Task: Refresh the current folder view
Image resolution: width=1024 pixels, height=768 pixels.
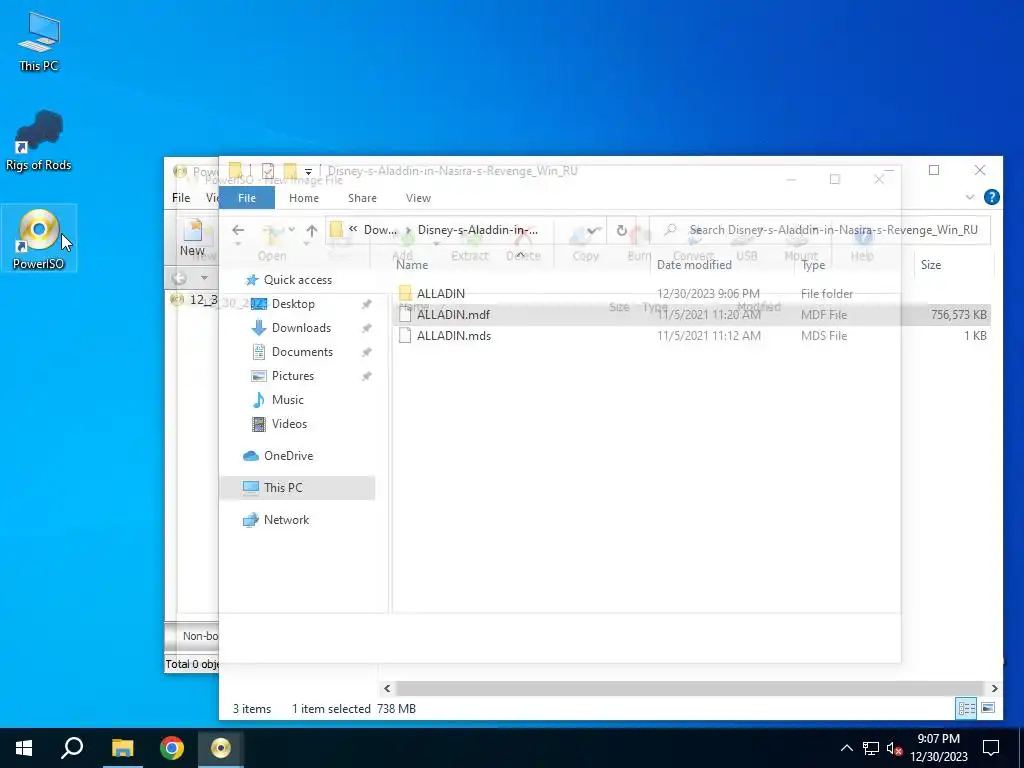Action: (621, 230)
